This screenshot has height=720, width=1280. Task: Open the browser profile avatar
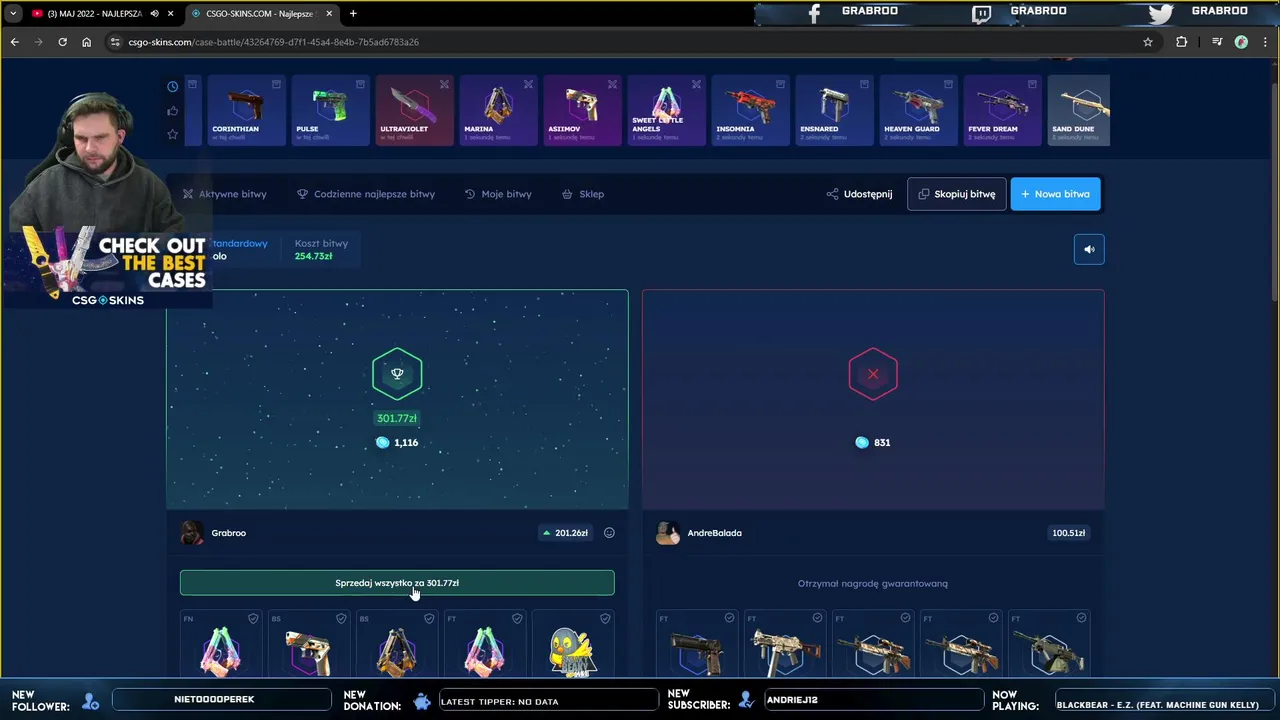click(1241, 42)
